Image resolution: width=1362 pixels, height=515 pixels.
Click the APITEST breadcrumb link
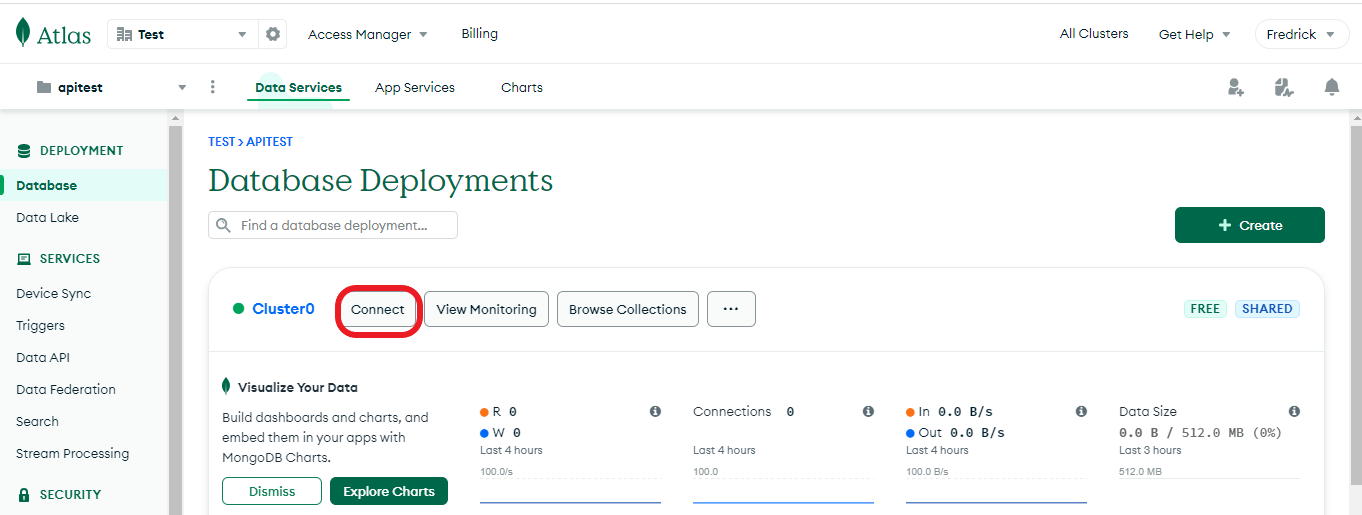coord(269,142)
